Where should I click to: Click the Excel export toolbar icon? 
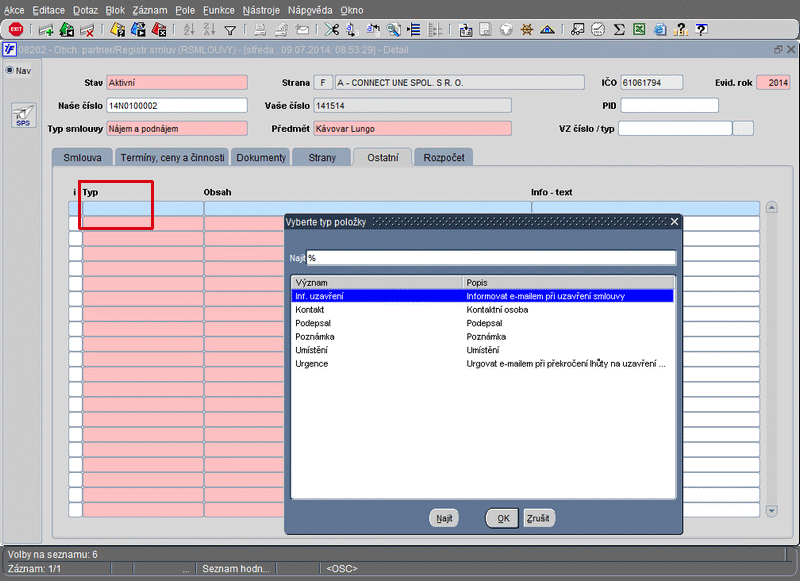point(639,30)
